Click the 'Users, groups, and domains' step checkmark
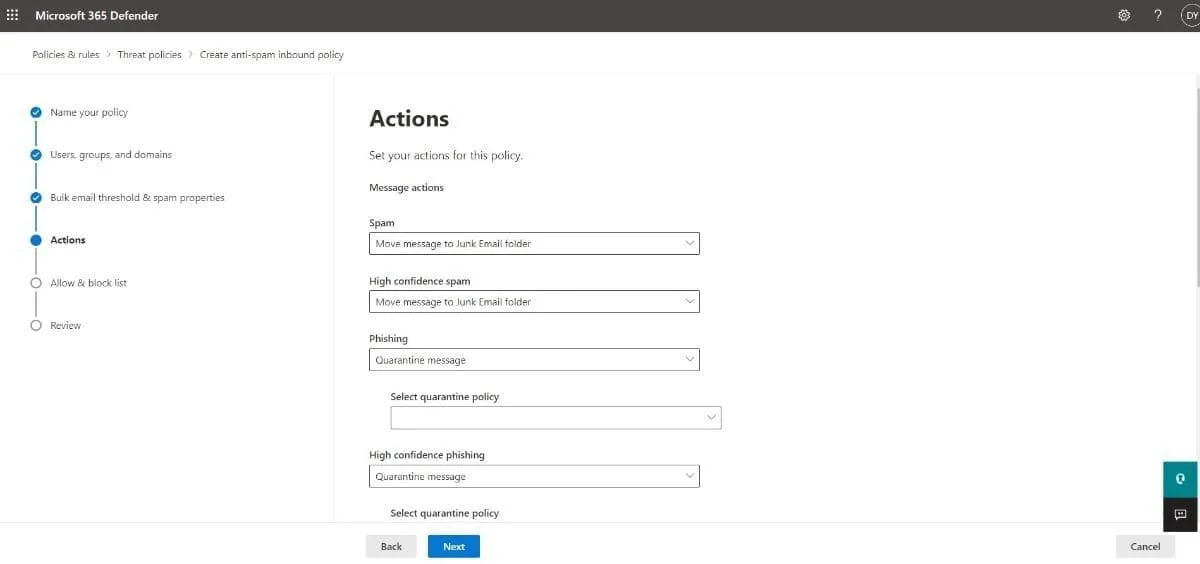This screenshot has height=564, width=1200. click(x=36, y=155)
